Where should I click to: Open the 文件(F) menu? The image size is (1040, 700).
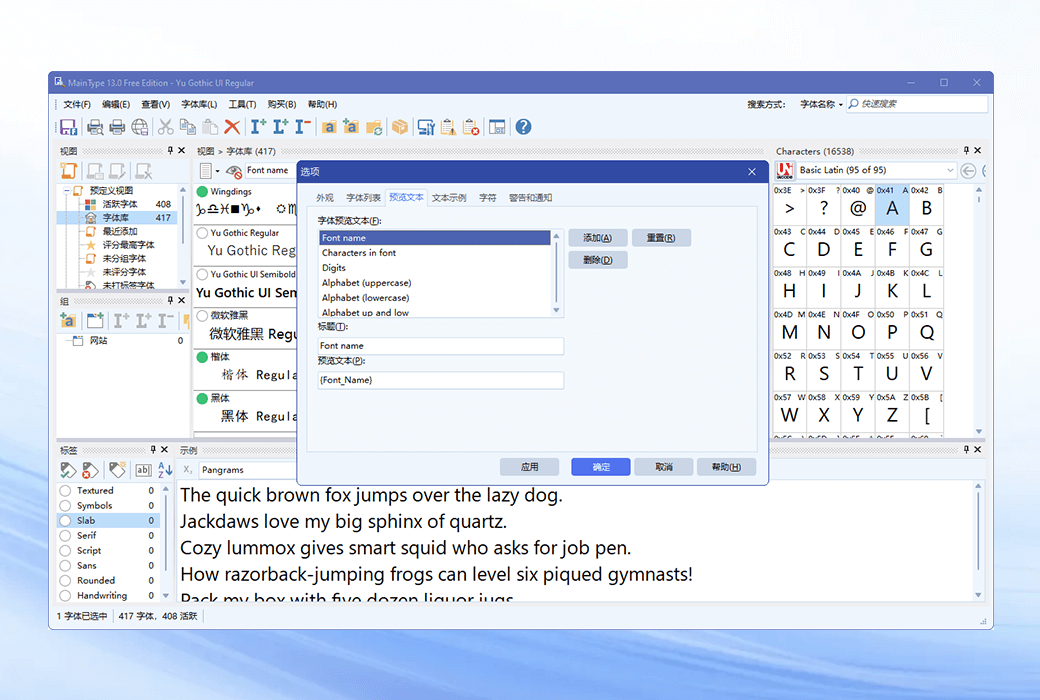(x=77, y=104)
